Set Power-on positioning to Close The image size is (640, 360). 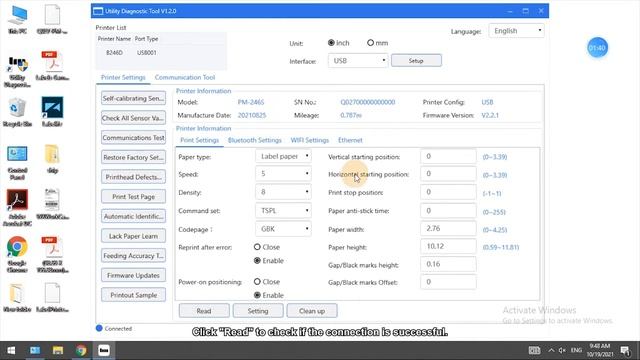(x=257, y=282)
